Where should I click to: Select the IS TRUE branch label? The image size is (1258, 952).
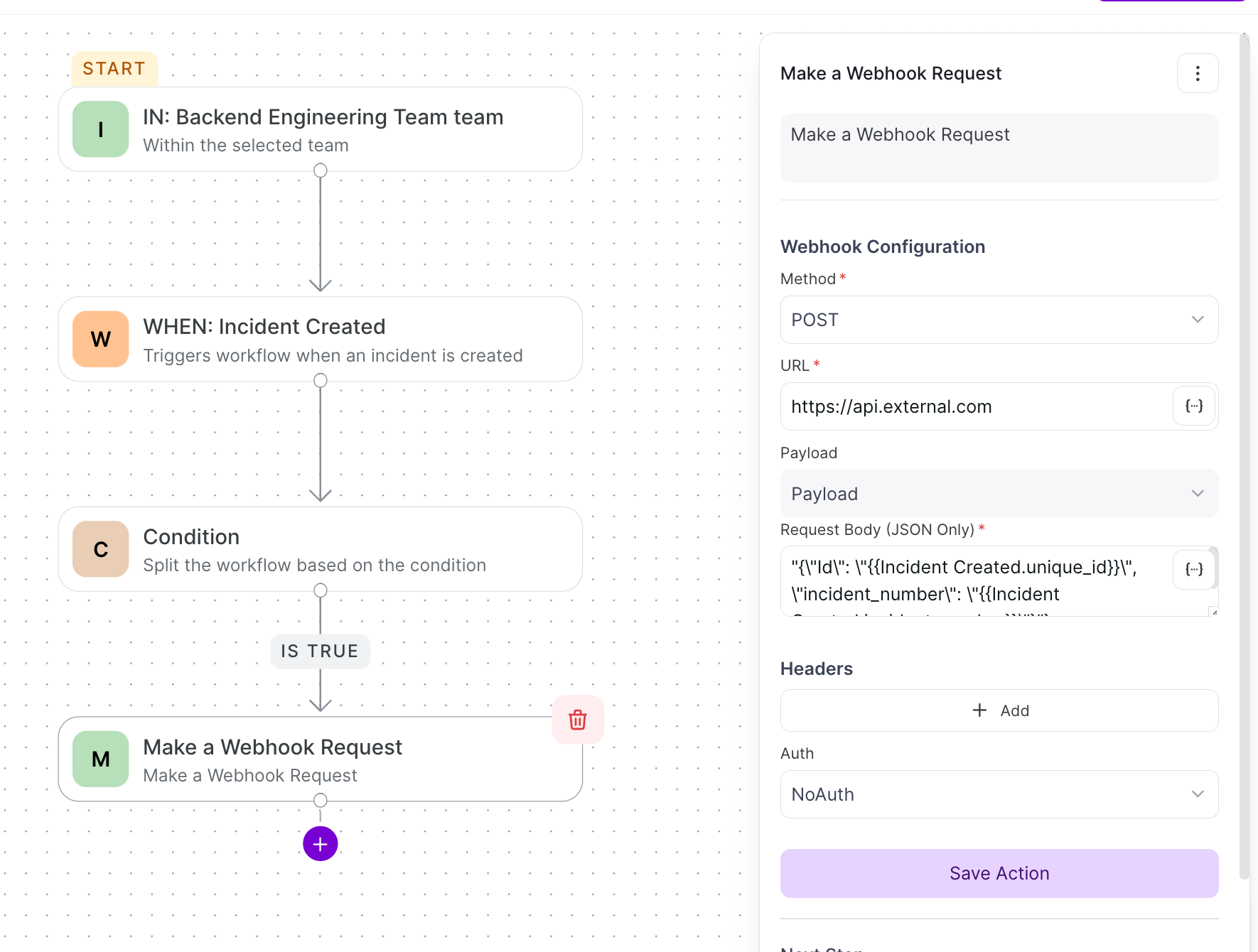click(321, 651)
